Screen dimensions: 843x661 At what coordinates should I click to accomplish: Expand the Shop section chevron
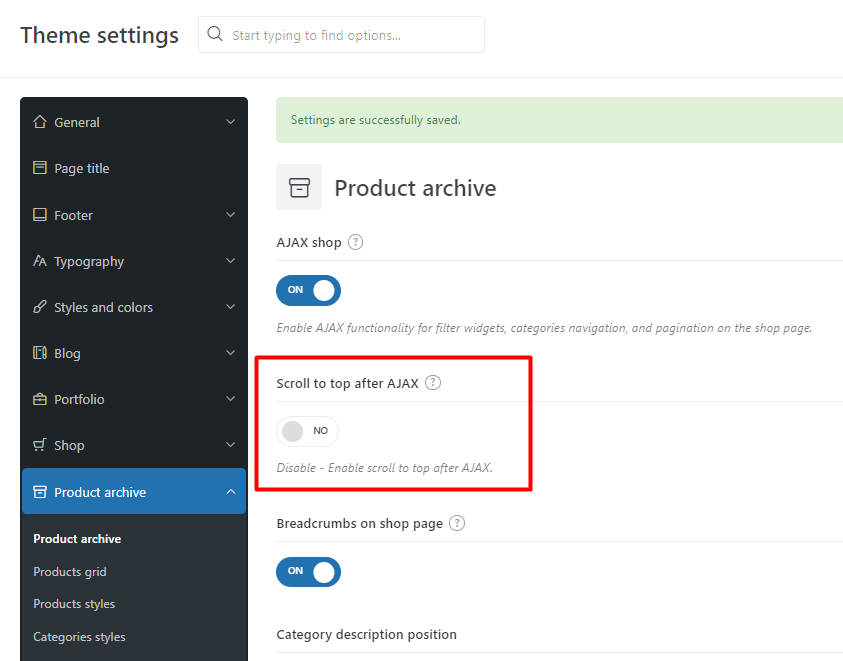click(x=231, y=445)
